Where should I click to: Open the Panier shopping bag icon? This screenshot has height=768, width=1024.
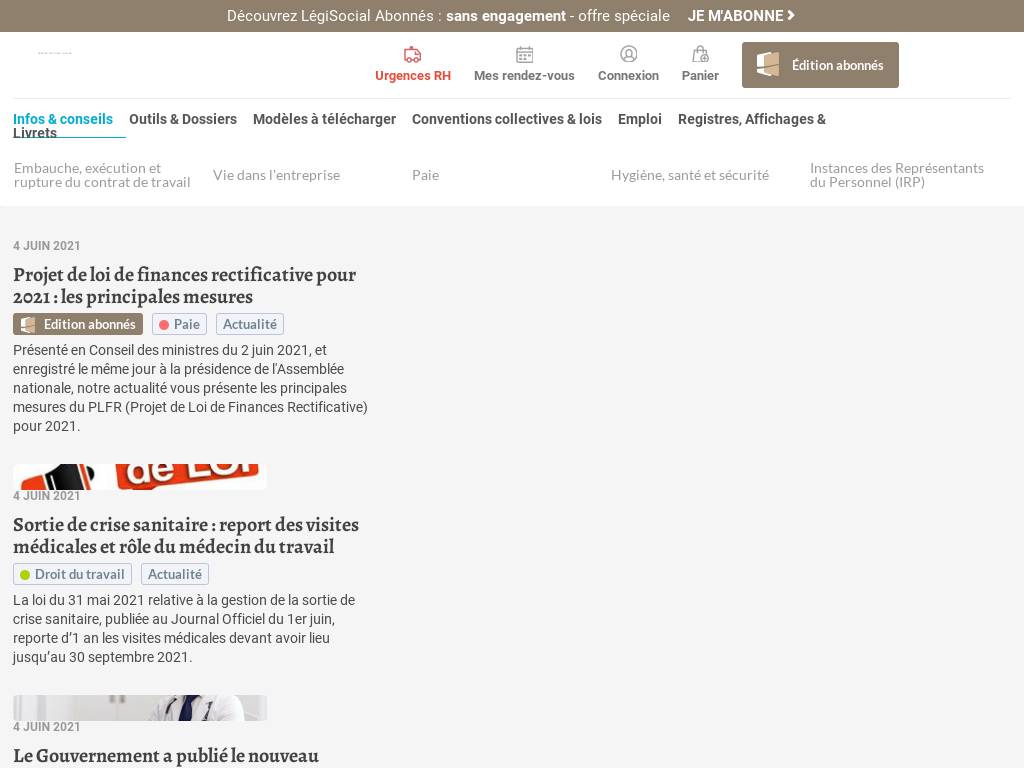tap(700, 54)
